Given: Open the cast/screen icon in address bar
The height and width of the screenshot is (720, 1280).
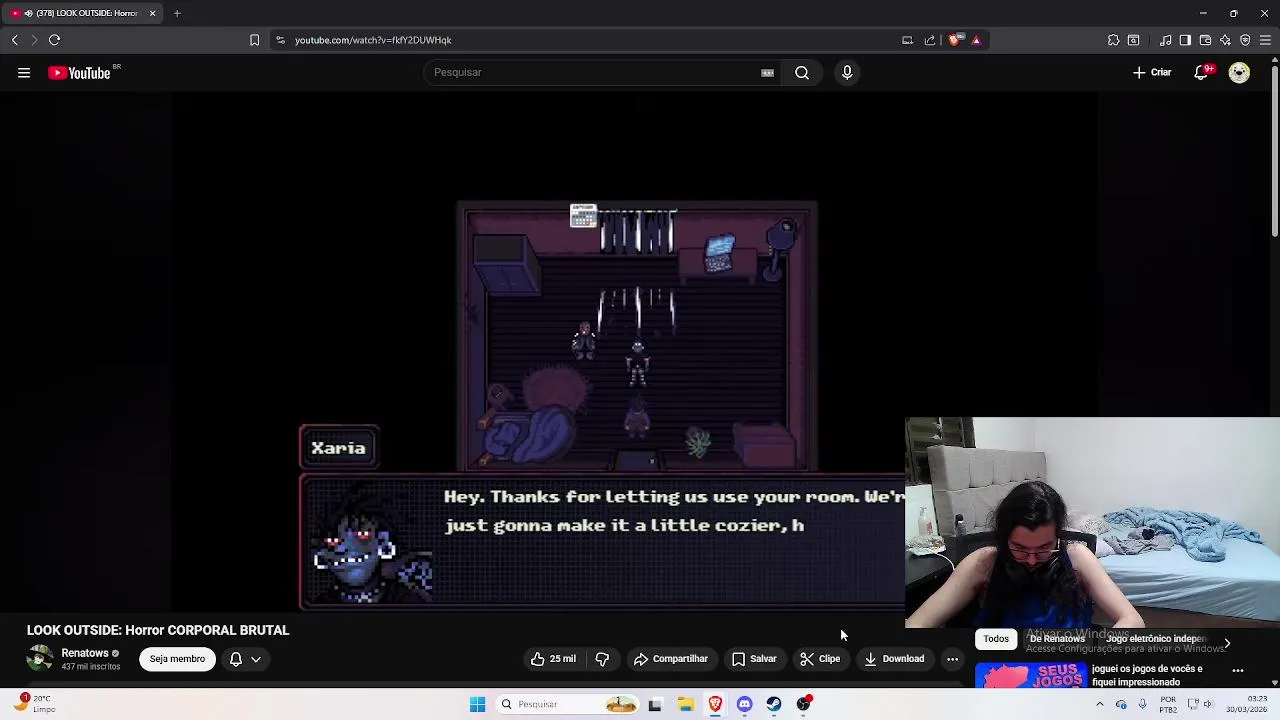Looking at the screenshot, I should coord(907,40).
